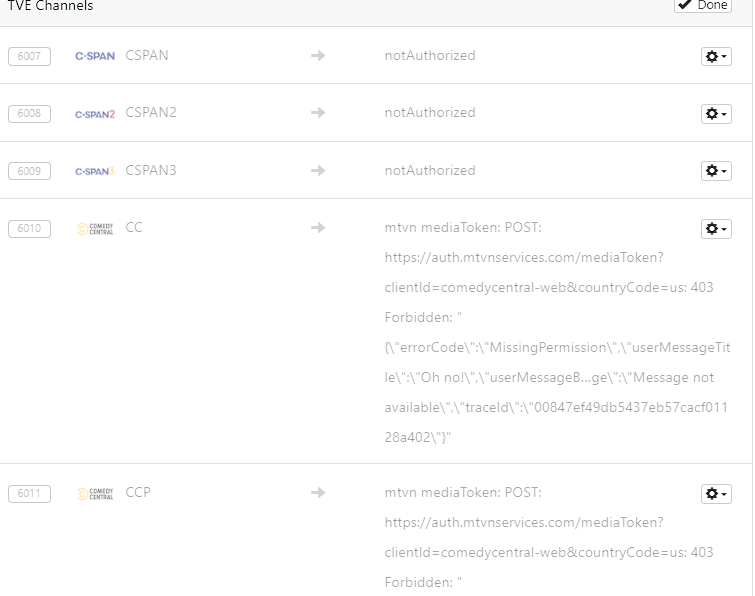
Task: Click the arrow icon in CSPAN2 row
Action: point(318,113)
